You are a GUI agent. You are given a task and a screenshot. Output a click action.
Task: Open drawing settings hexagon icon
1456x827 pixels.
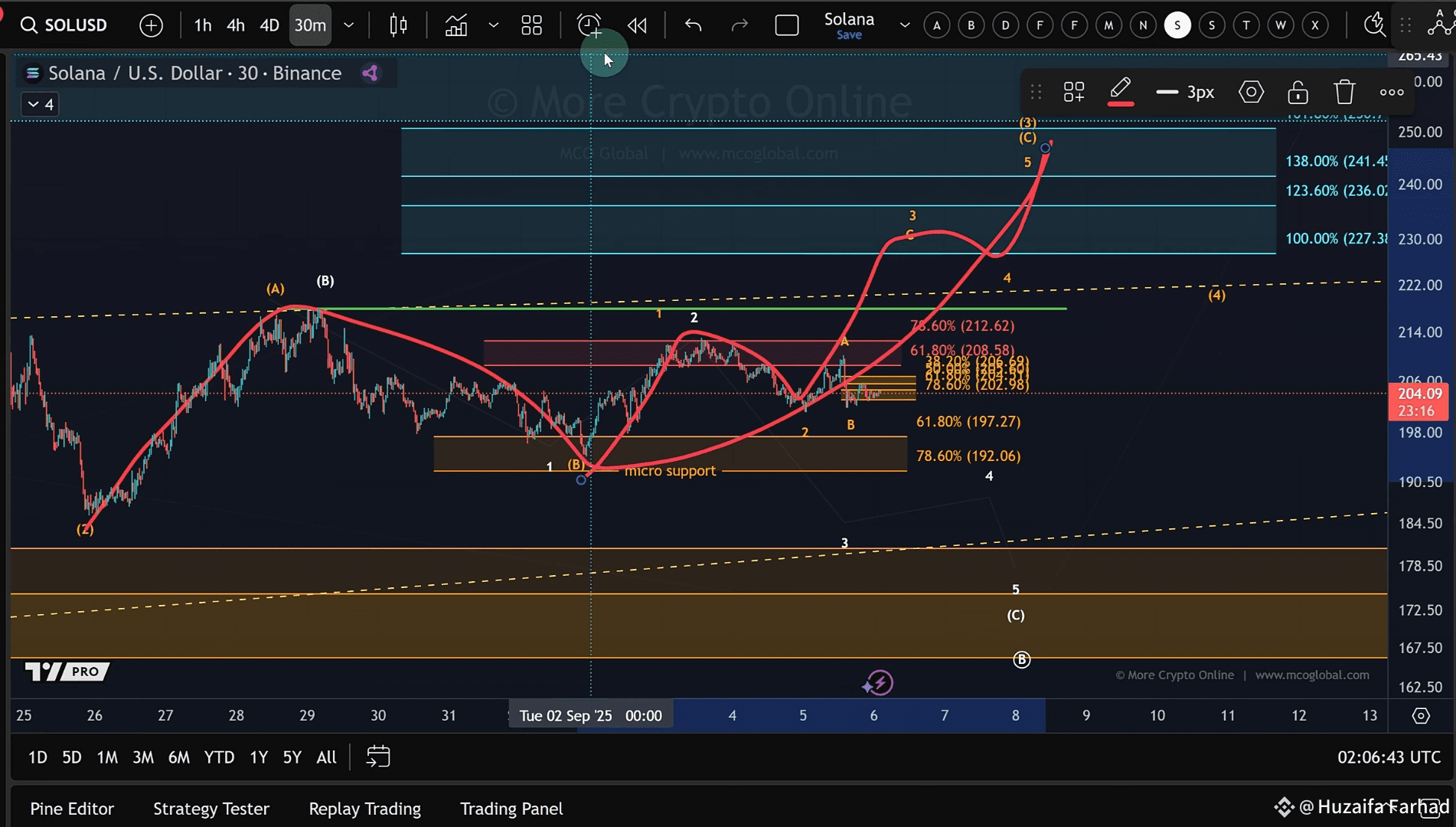[x=1251, y=93]
